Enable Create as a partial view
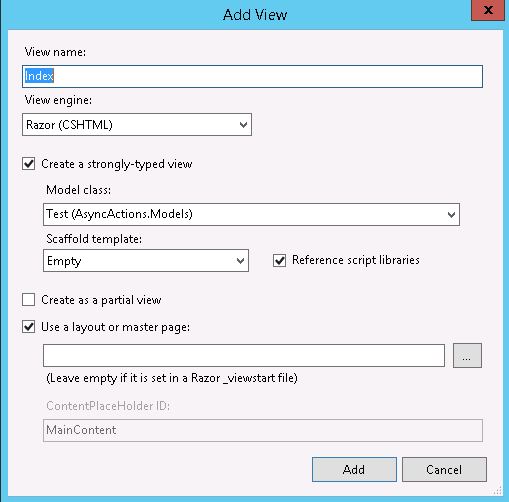The image size is (509, 502). tap(29, 299)
